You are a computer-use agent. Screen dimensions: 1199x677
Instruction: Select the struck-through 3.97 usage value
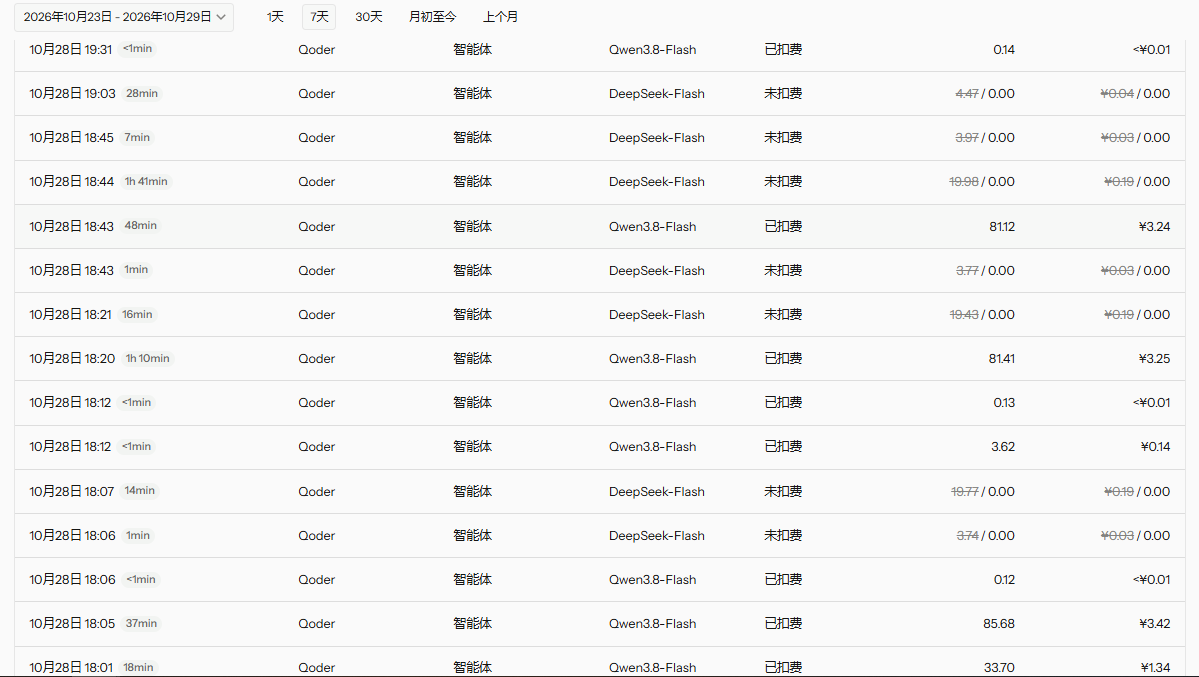coord(967,138)
